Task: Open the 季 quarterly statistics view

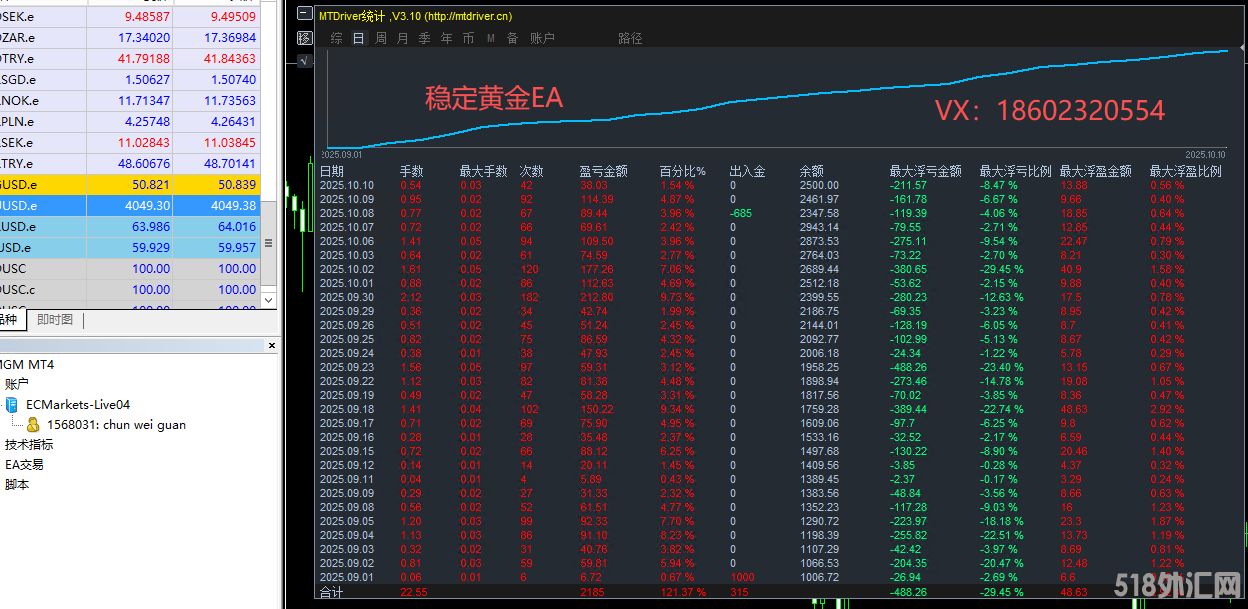Action: (x=425, y=38)
